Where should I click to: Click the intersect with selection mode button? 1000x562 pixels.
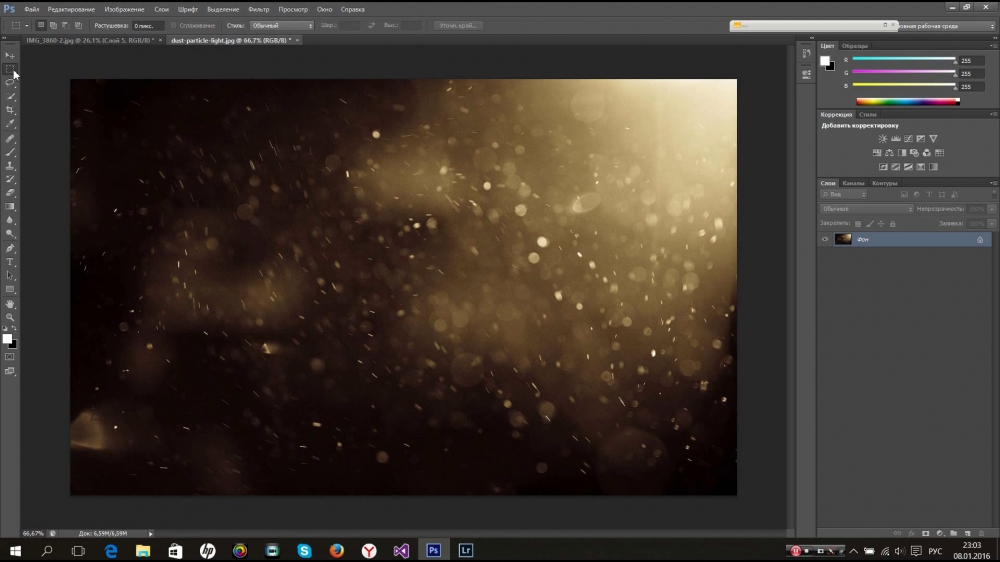tap(78, 26)
